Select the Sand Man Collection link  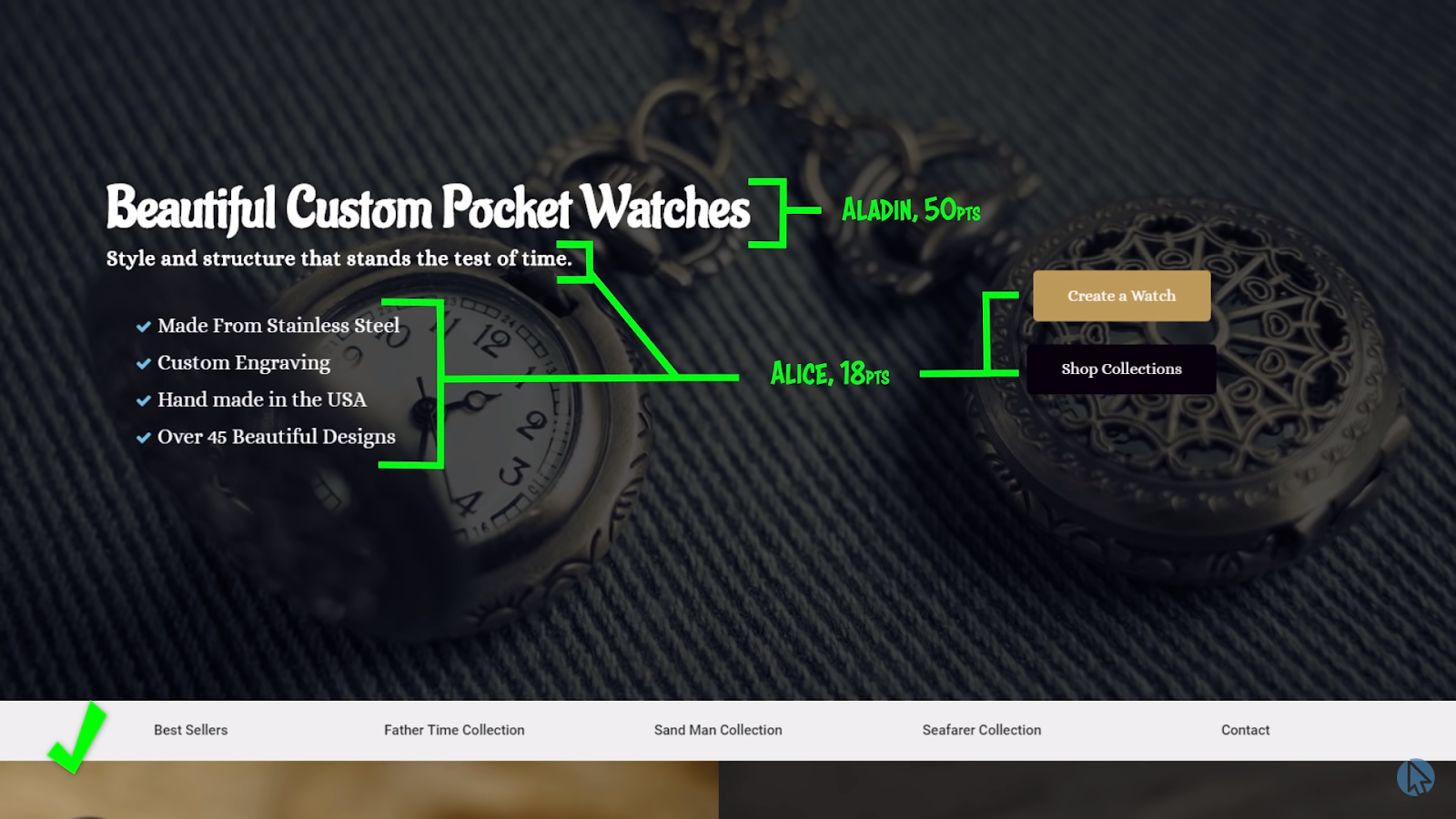coord(718,730)
